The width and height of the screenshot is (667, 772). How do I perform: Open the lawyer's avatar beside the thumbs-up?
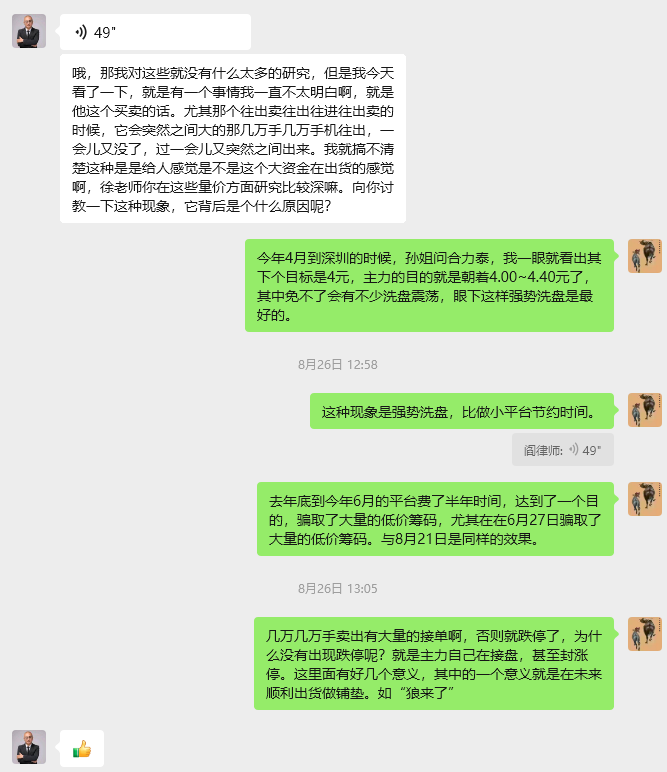(x=29, y=747)
